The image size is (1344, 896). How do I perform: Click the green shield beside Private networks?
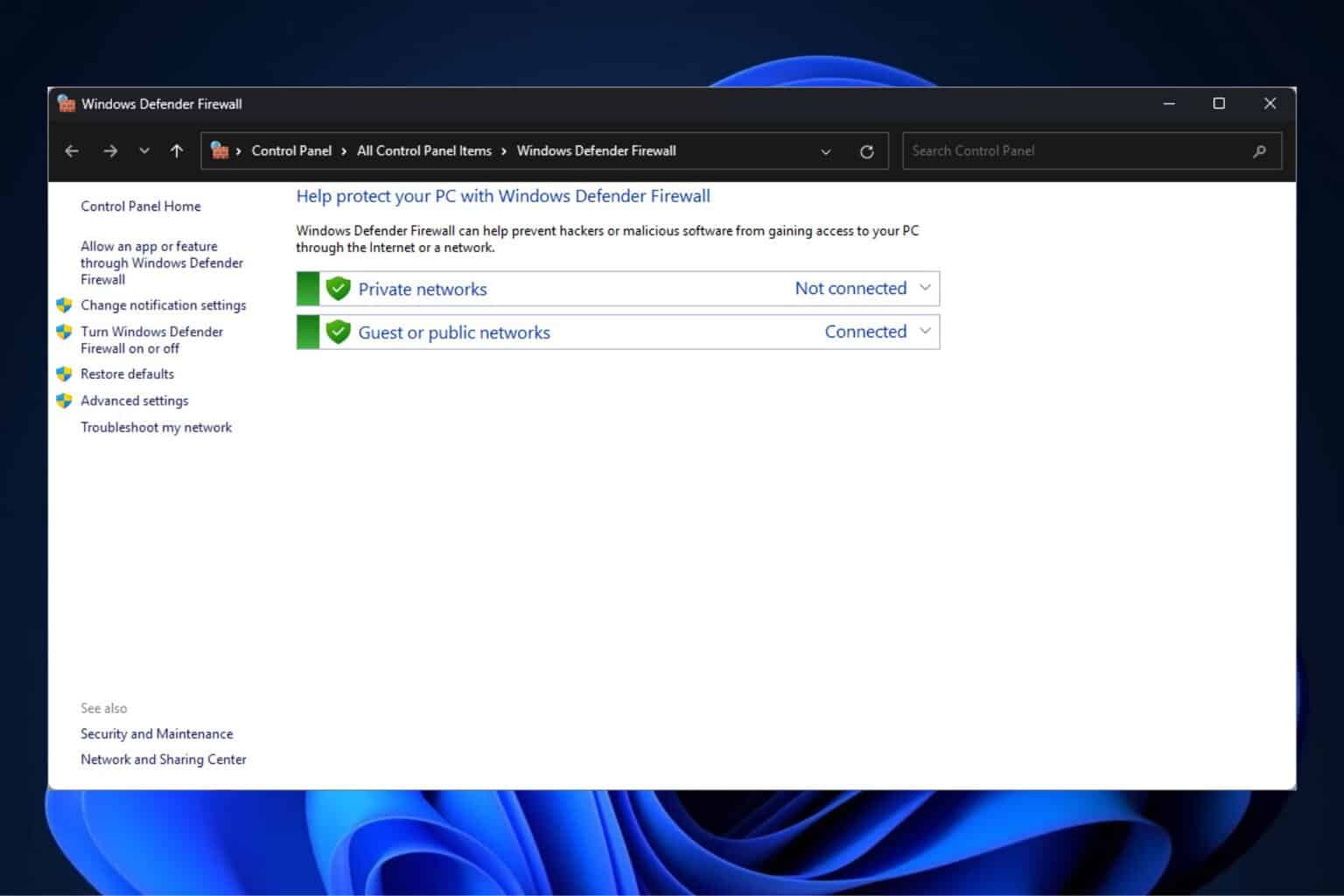(338, 289)
